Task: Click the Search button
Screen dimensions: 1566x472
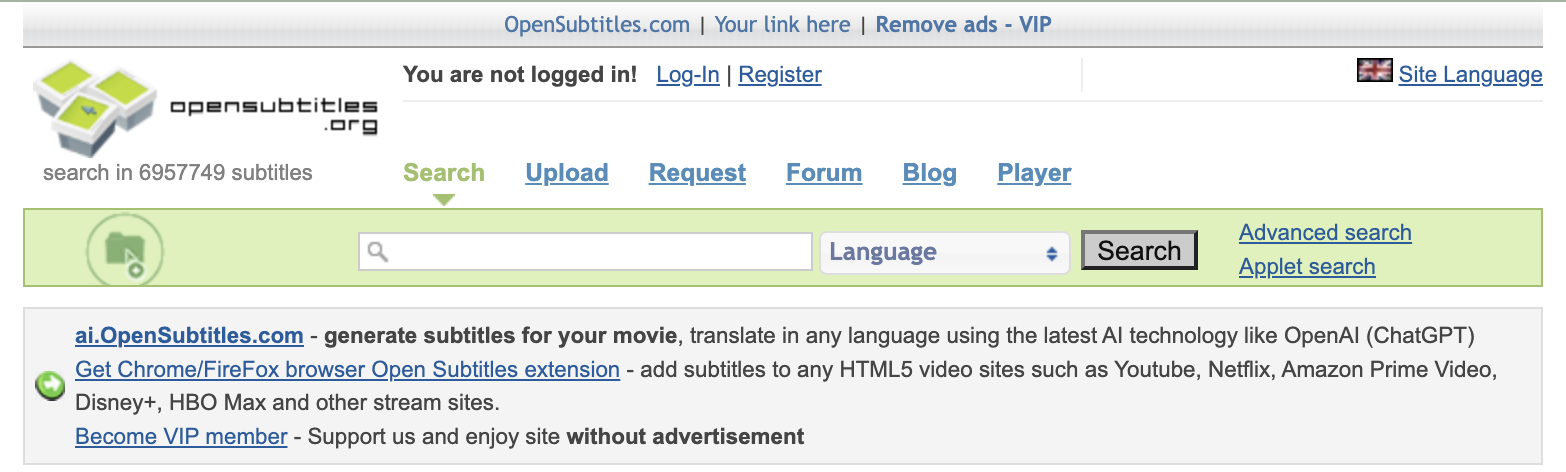Action: (x=1139, y=251)
